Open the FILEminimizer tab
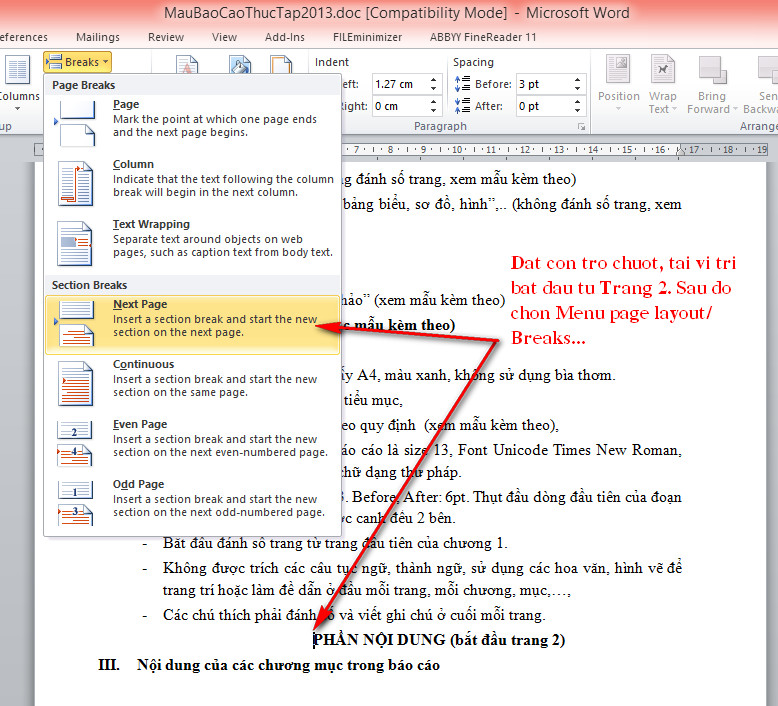Image resolution: width=778 pixels, height=706 pixels. (x=367, y=37)
